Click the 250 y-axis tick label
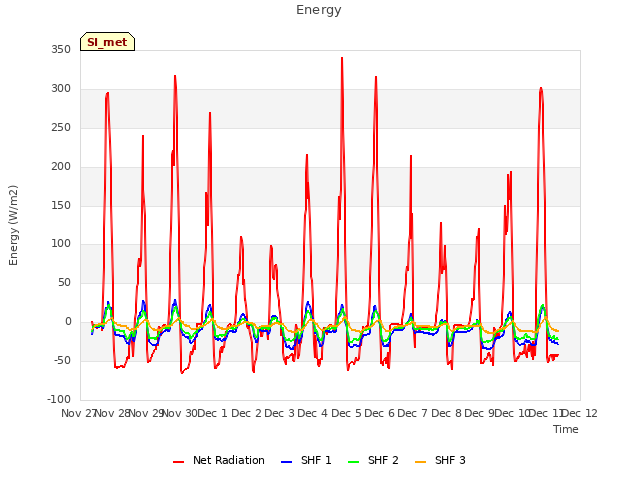640x480 pixels. [61, 128]
